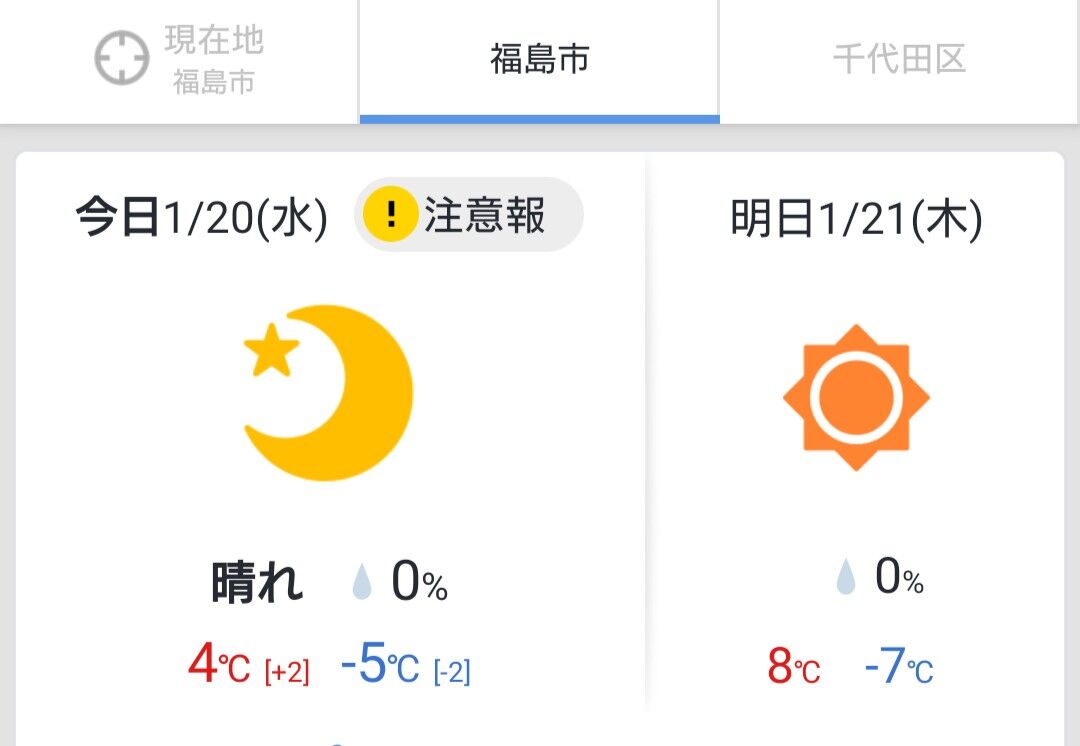
Task: Tap tomorrow's low temperature -7℃
Action: (898, 666)
